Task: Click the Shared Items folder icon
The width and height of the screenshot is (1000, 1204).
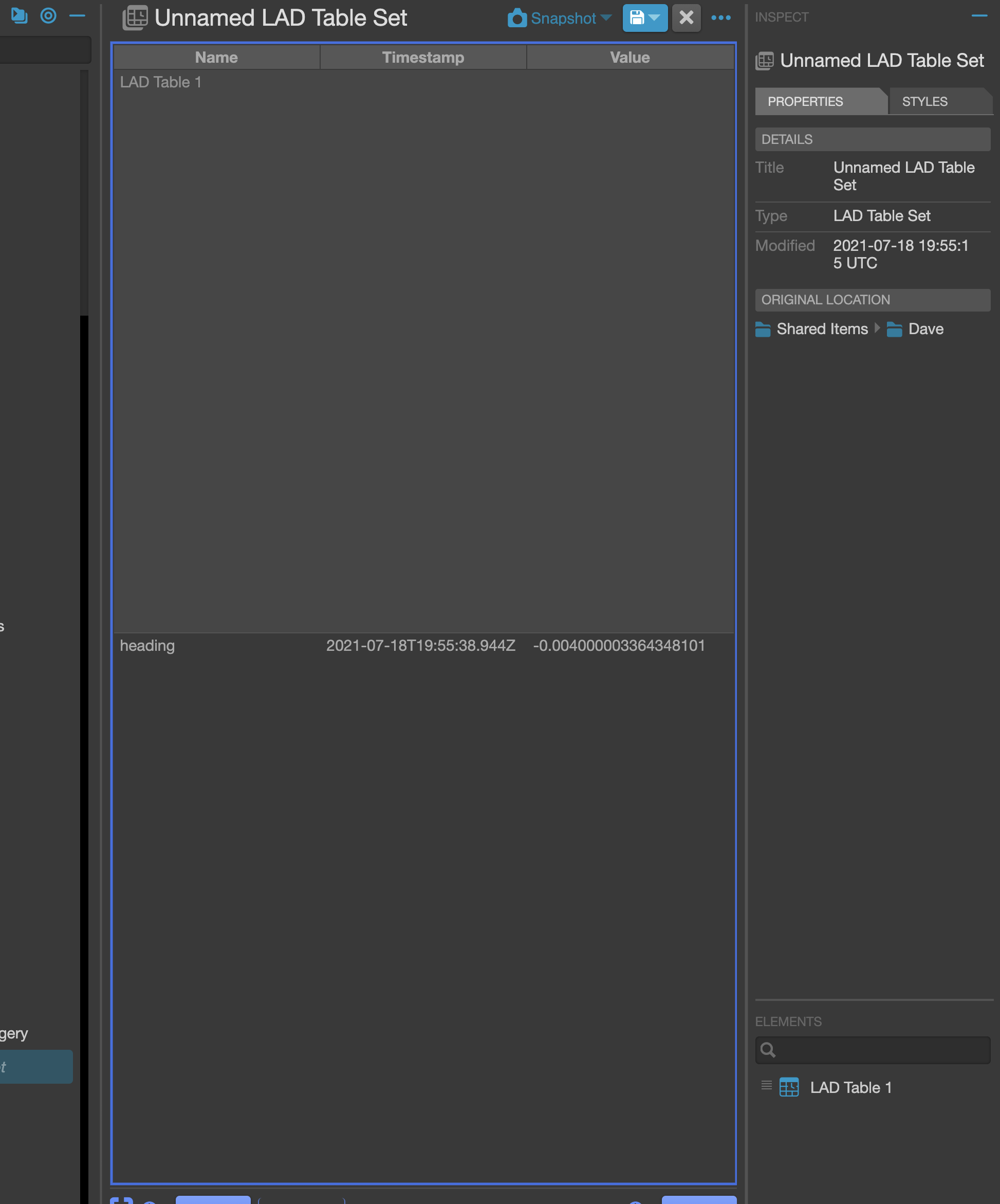Action: coord(764,329)
